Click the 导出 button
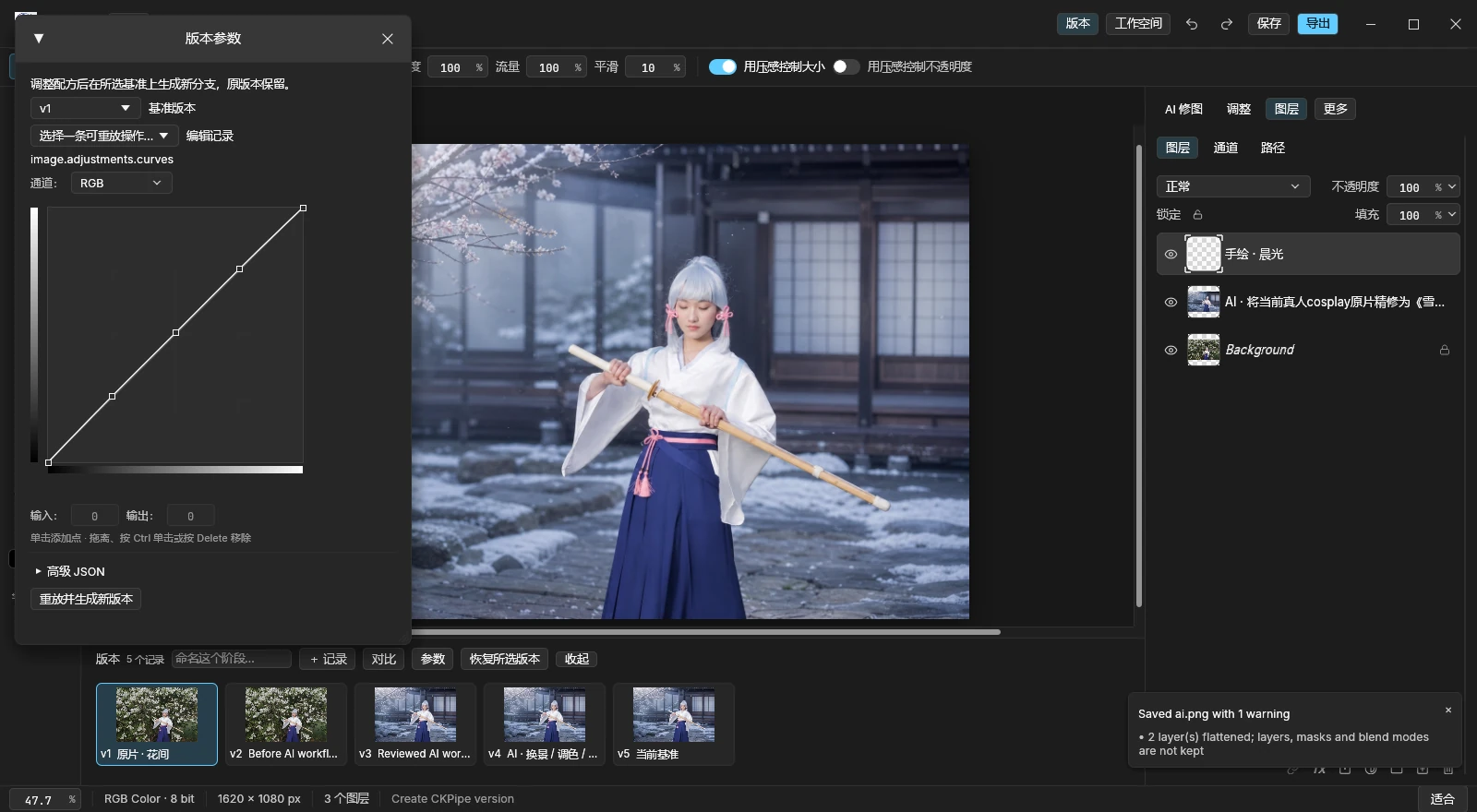The width and height of the screenshot is (1477, 812). pos(1318,24)
